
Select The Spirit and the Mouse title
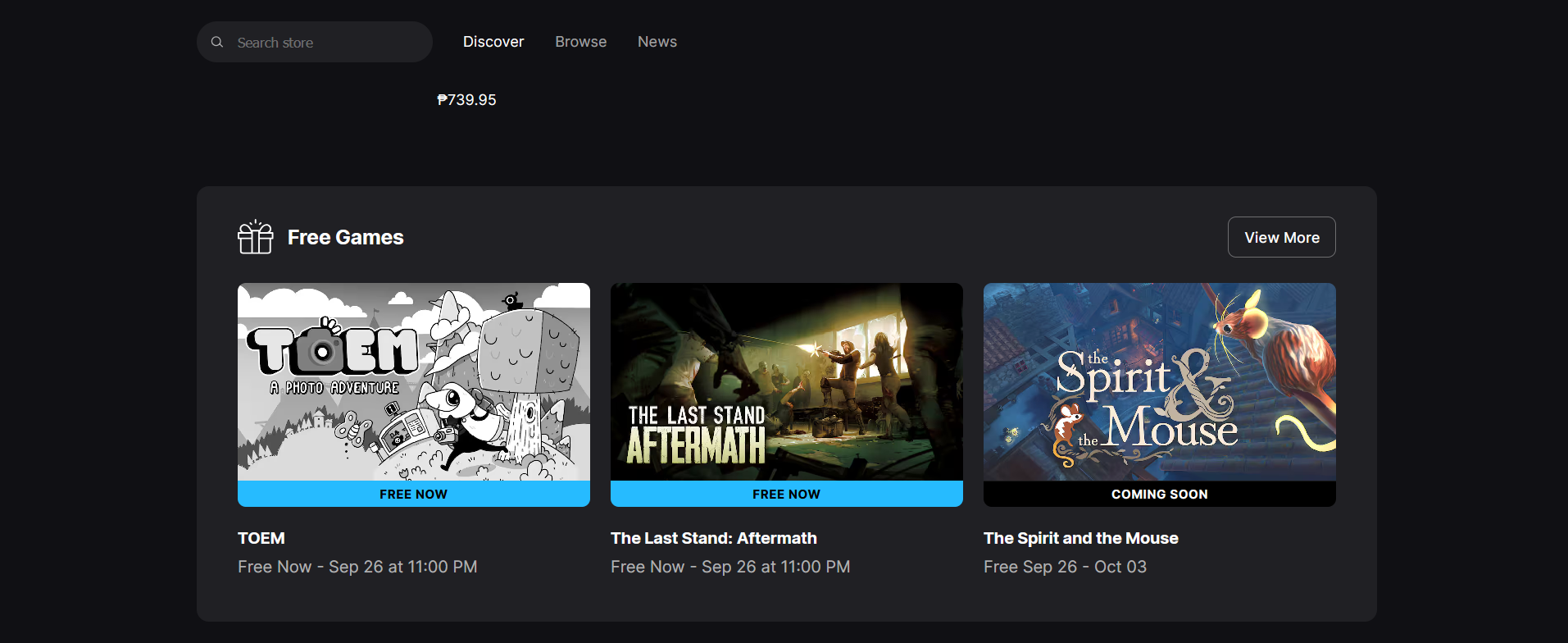click(x=1080, y=538)
